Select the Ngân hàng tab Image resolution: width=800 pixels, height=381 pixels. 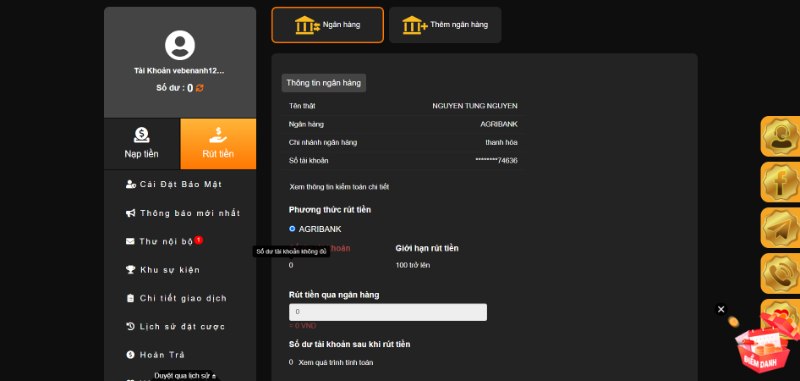[328, 25]
